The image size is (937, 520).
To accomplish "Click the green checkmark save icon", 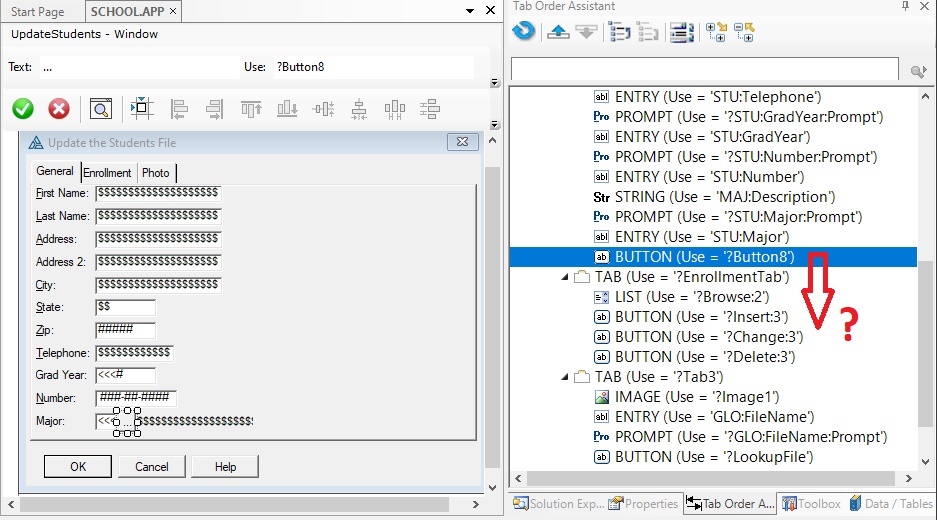I will click(x=23, y=109).
